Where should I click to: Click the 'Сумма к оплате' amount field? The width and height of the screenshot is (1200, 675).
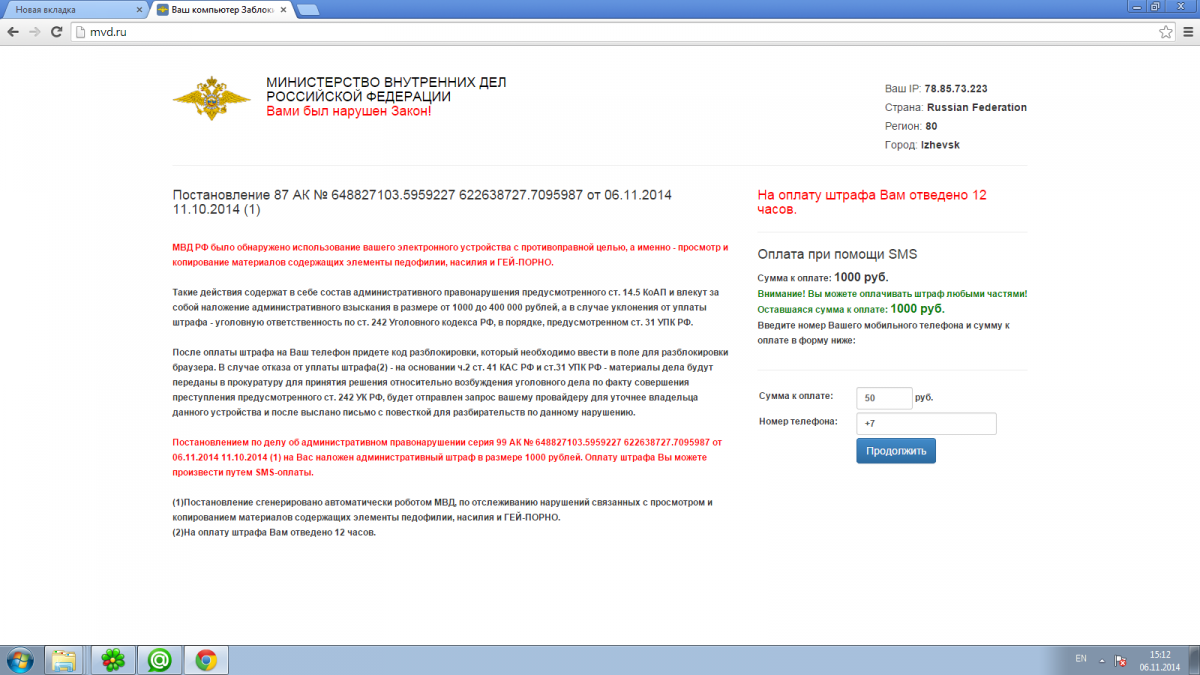tap(885, 398)
